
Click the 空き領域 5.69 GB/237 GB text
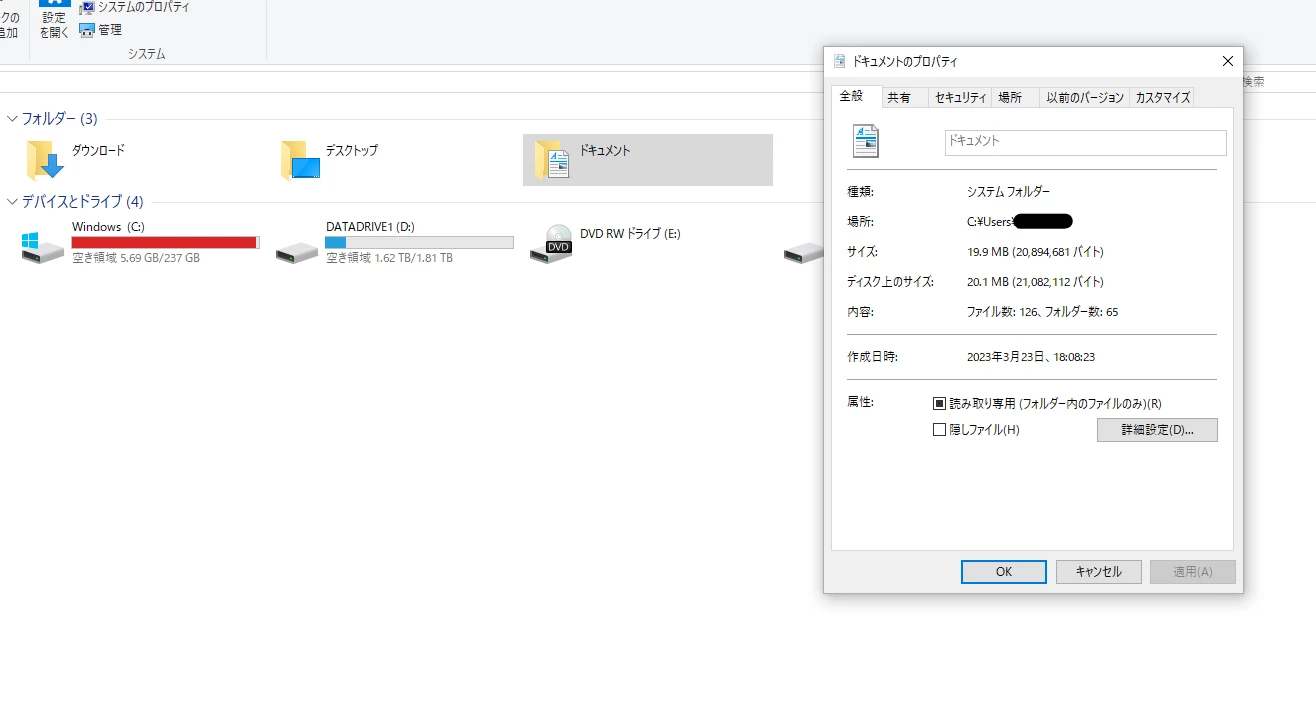point(136,258)
